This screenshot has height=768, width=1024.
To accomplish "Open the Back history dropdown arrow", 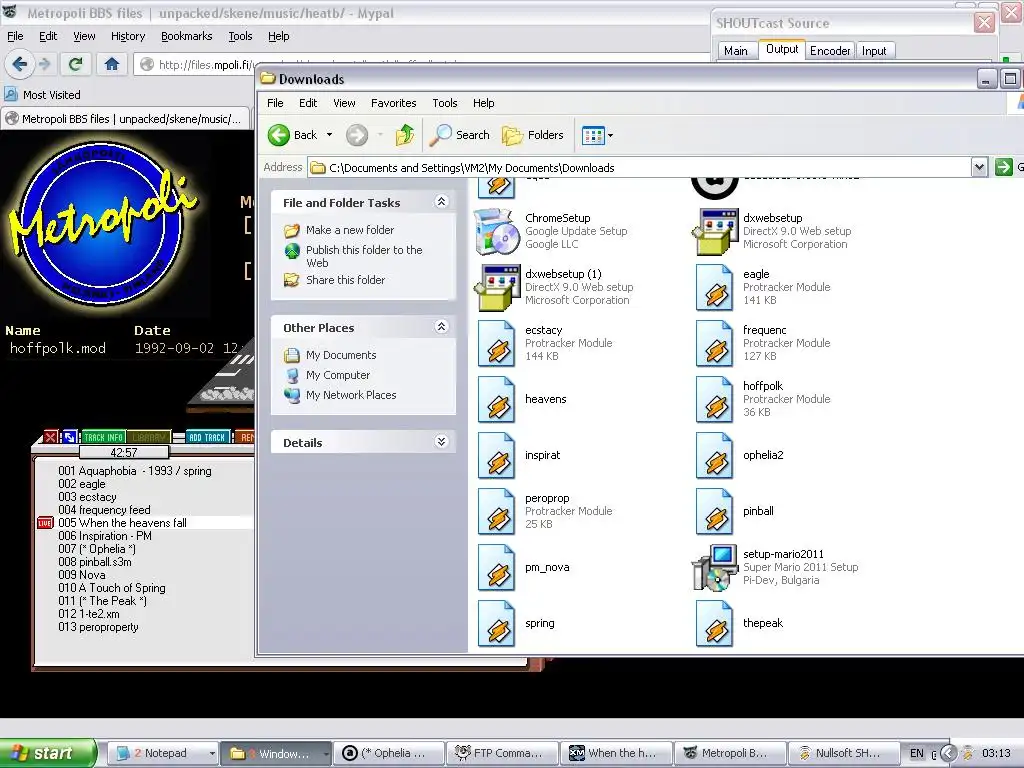I will 330,135.
